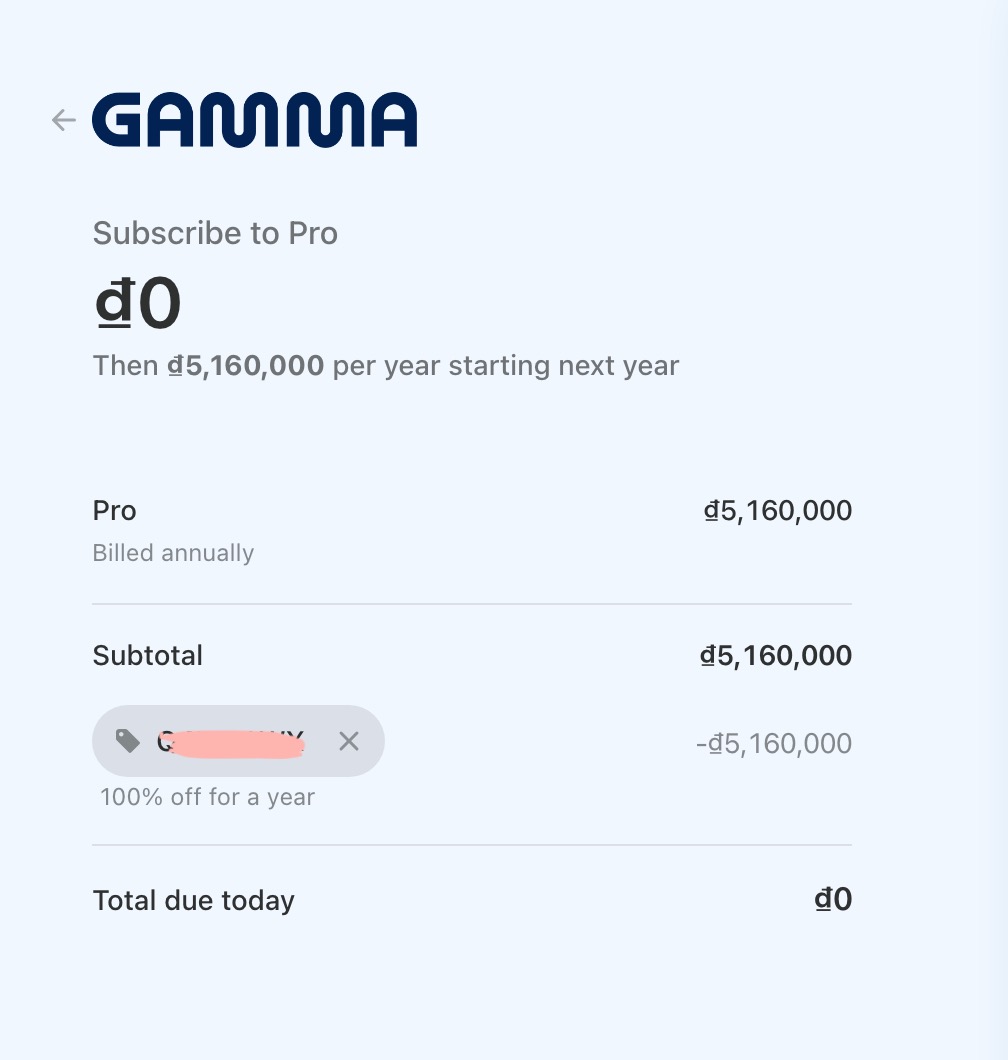Click the Pro plan price of đ5,160,000
Image resolution: width=1008 pixels, height=1060 pixels.
[x=777, y=511]
